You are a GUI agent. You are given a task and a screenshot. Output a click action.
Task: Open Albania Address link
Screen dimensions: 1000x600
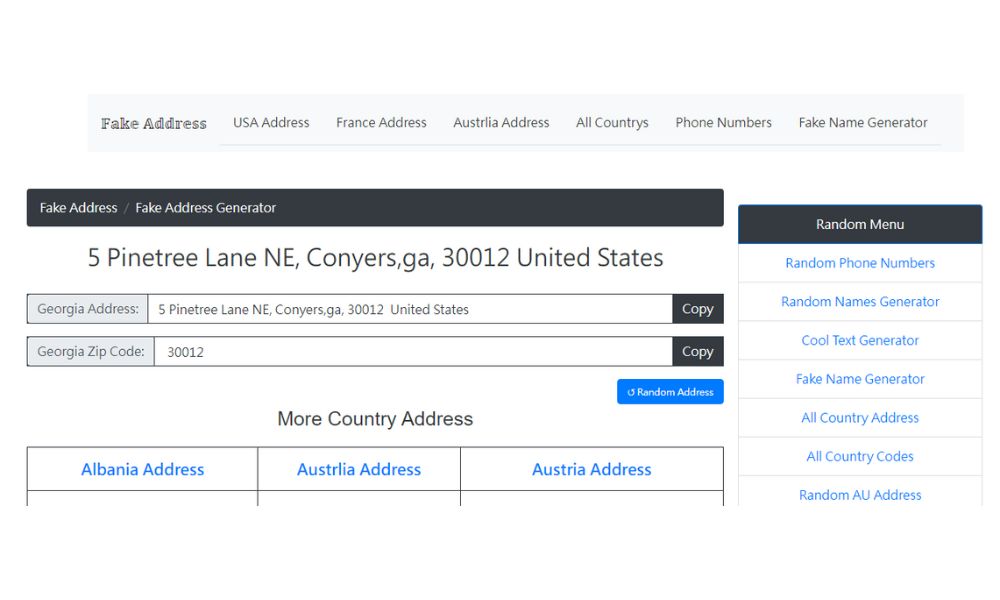(142, 469)
